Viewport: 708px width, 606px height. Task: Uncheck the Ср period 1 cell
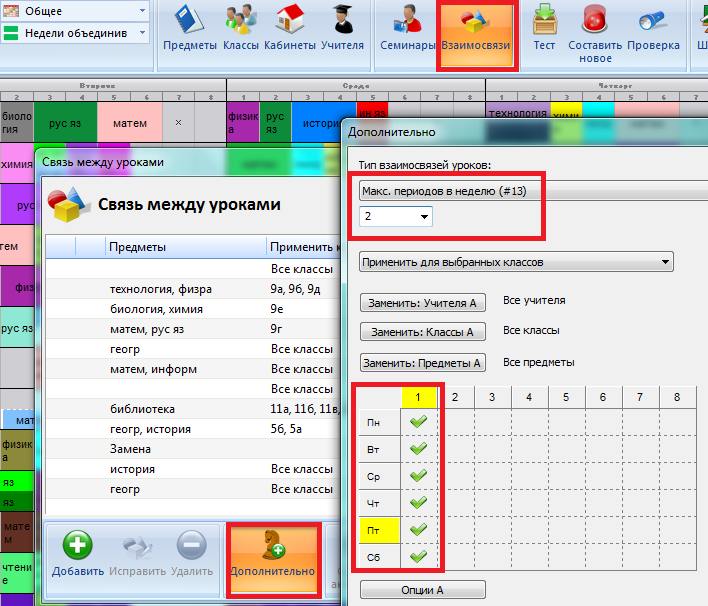[x=418, y=476]
